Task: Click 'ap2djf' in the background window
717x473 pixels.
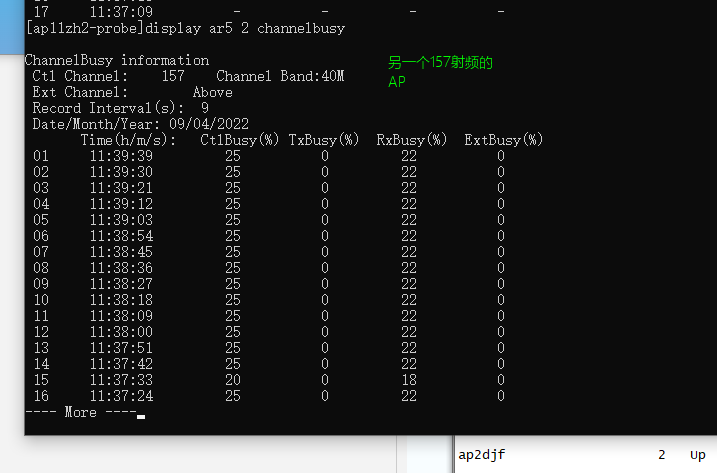Action: coord(482,455)
